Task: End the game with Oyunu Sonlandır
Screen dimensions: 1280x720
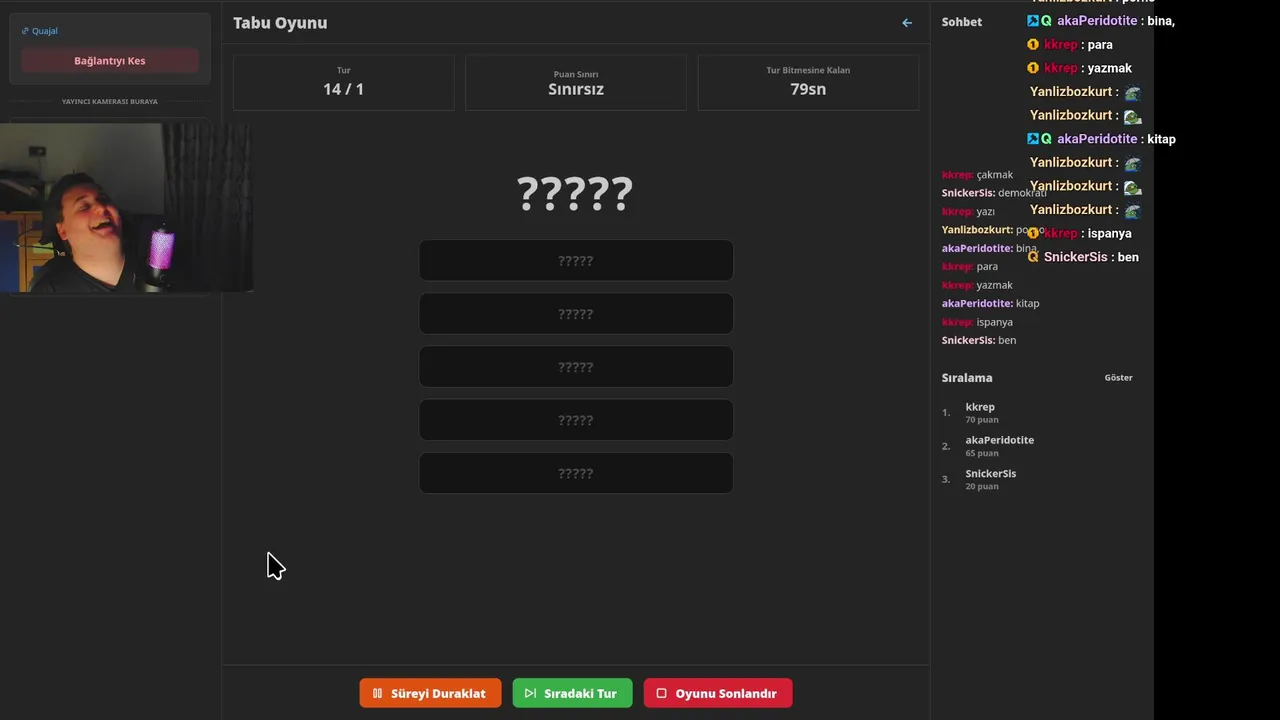Action: point(718,693)
